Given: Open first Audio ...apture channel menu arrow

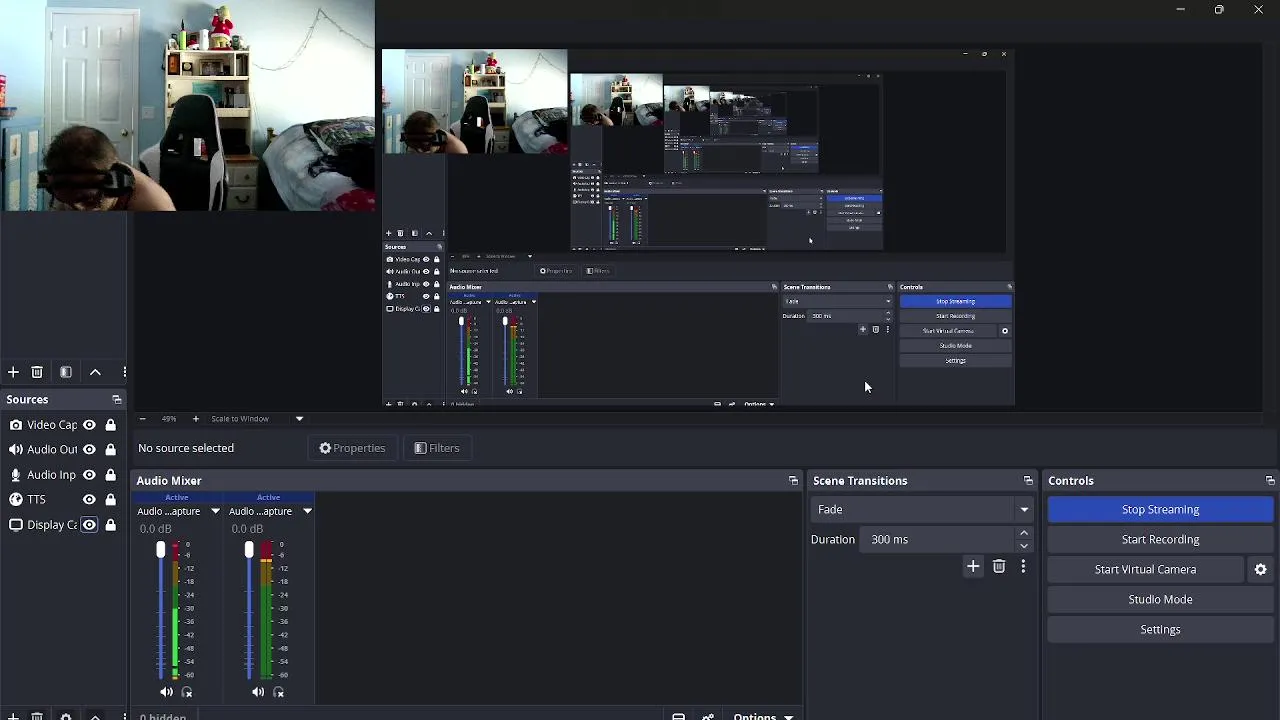Looking at the screenshot, I should [215, 511].
